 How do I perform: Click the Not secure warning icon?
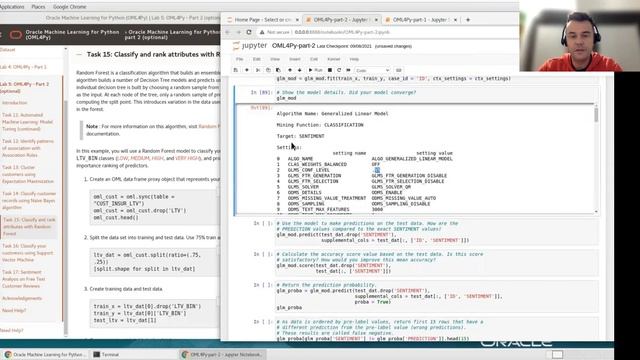pos(262,32)
